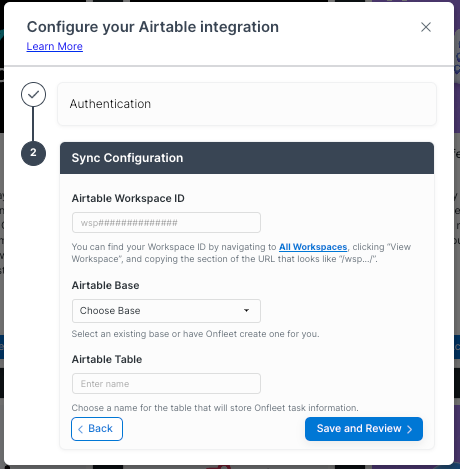Click the Save and Review button

point(364,429)
